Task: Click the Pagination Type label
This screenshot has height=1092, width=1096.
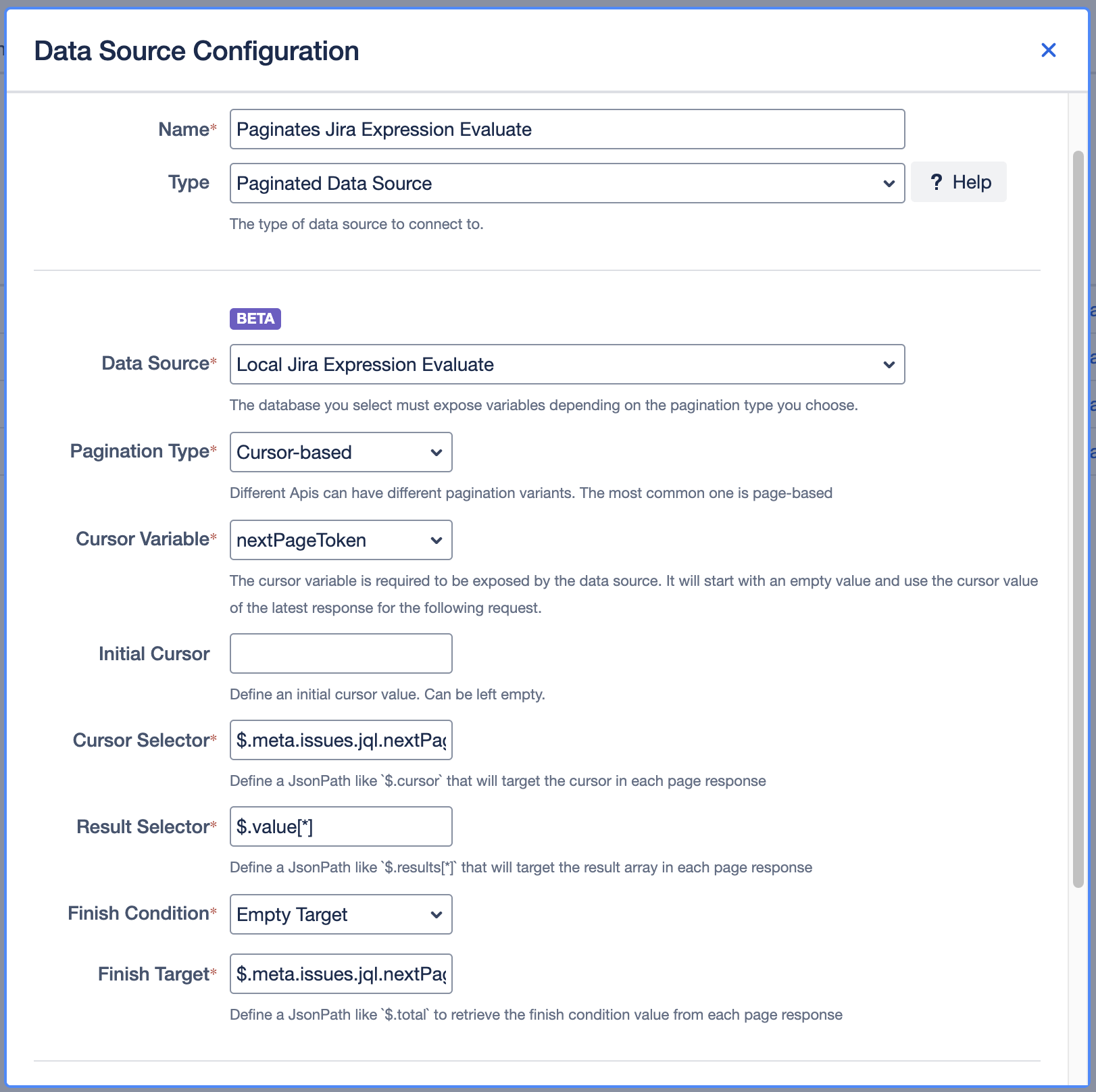Action: coord(139,451)
